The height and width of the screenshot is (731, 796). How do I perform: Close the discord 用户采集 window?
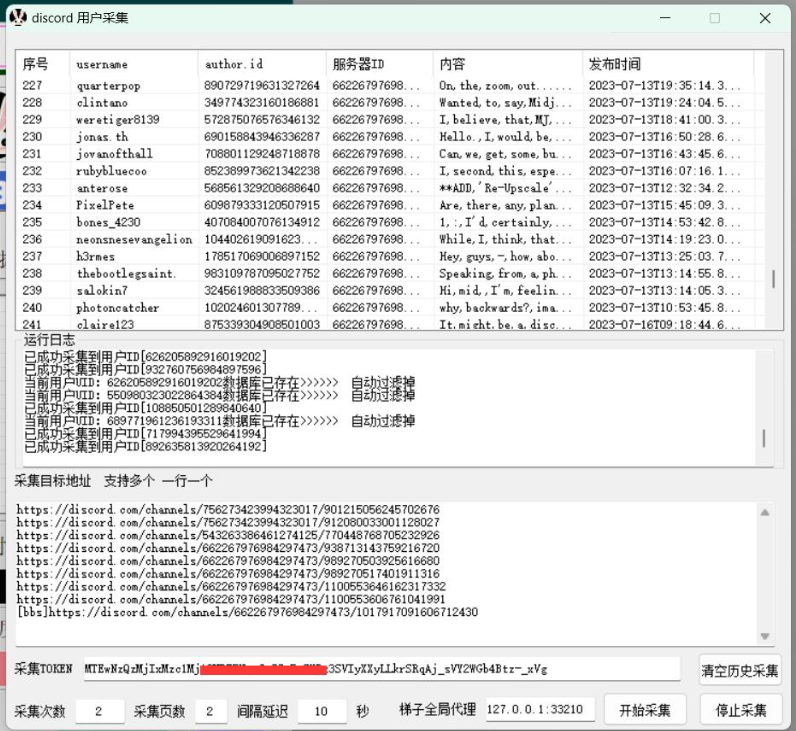tap(765, 18)
